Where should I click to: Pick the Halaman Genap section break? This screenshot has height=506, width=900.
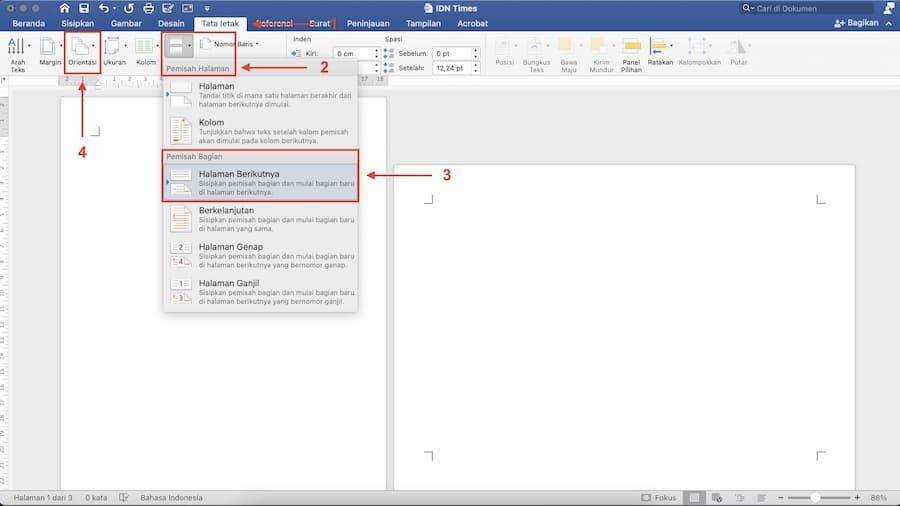tap(260, 255)
